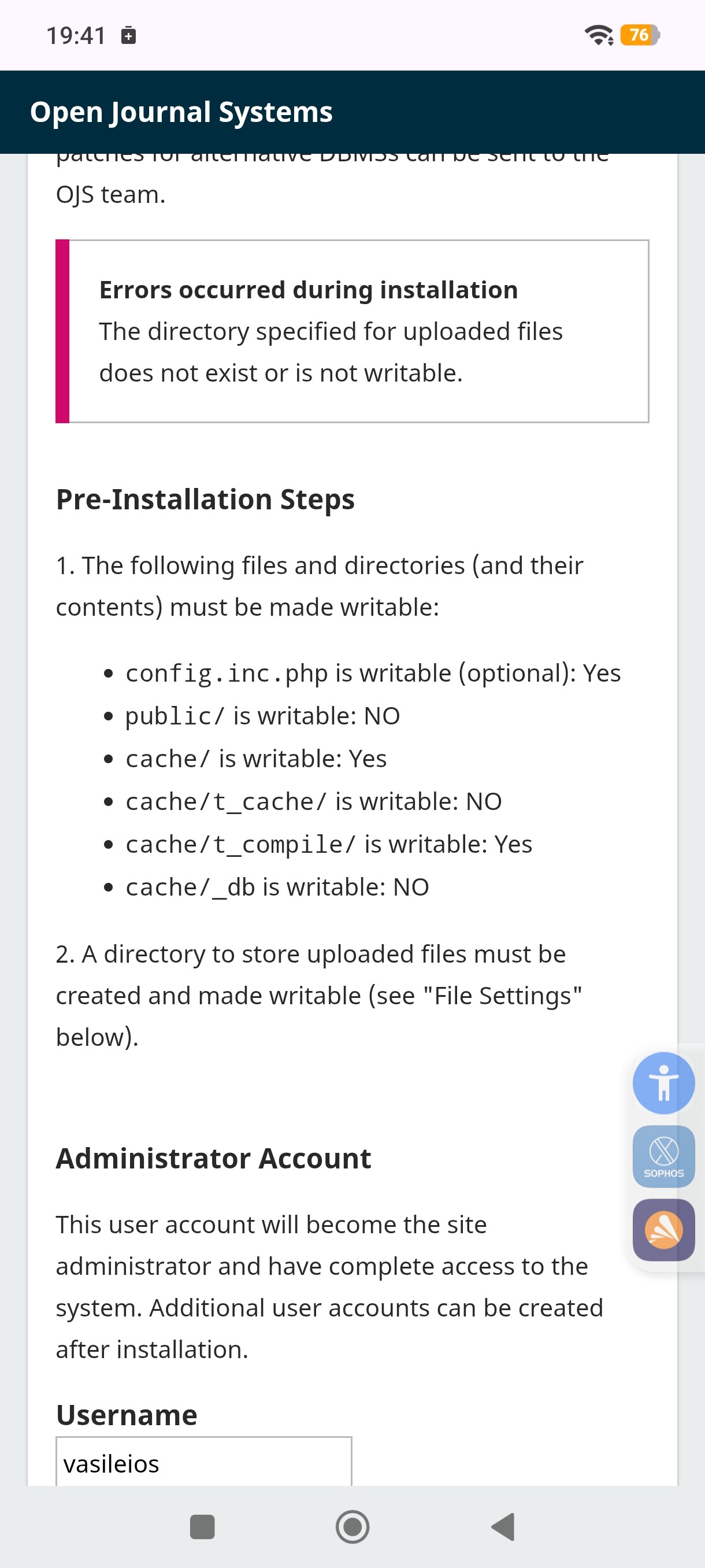This screenshot has height=1568, width=705.
Task: Tap the Pre-Installation Steps heading
Action: tap(205, 499)
